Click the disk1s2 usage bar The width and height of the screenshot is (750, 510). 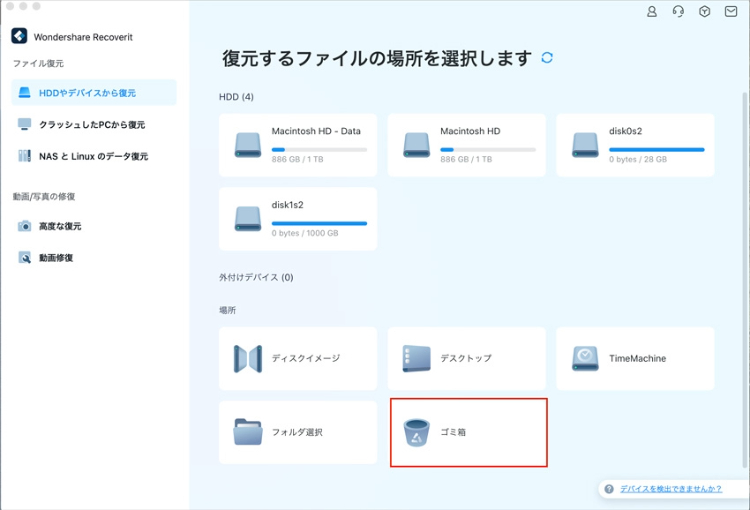319,223
